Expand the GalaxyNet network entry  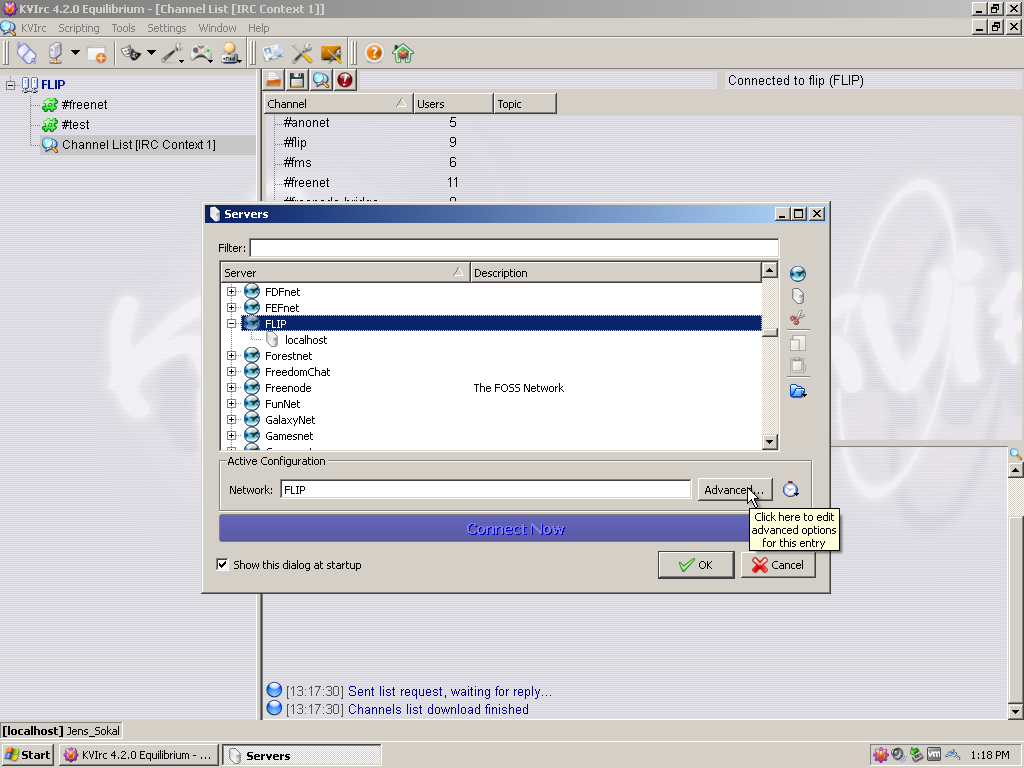(x=231, y=419)
